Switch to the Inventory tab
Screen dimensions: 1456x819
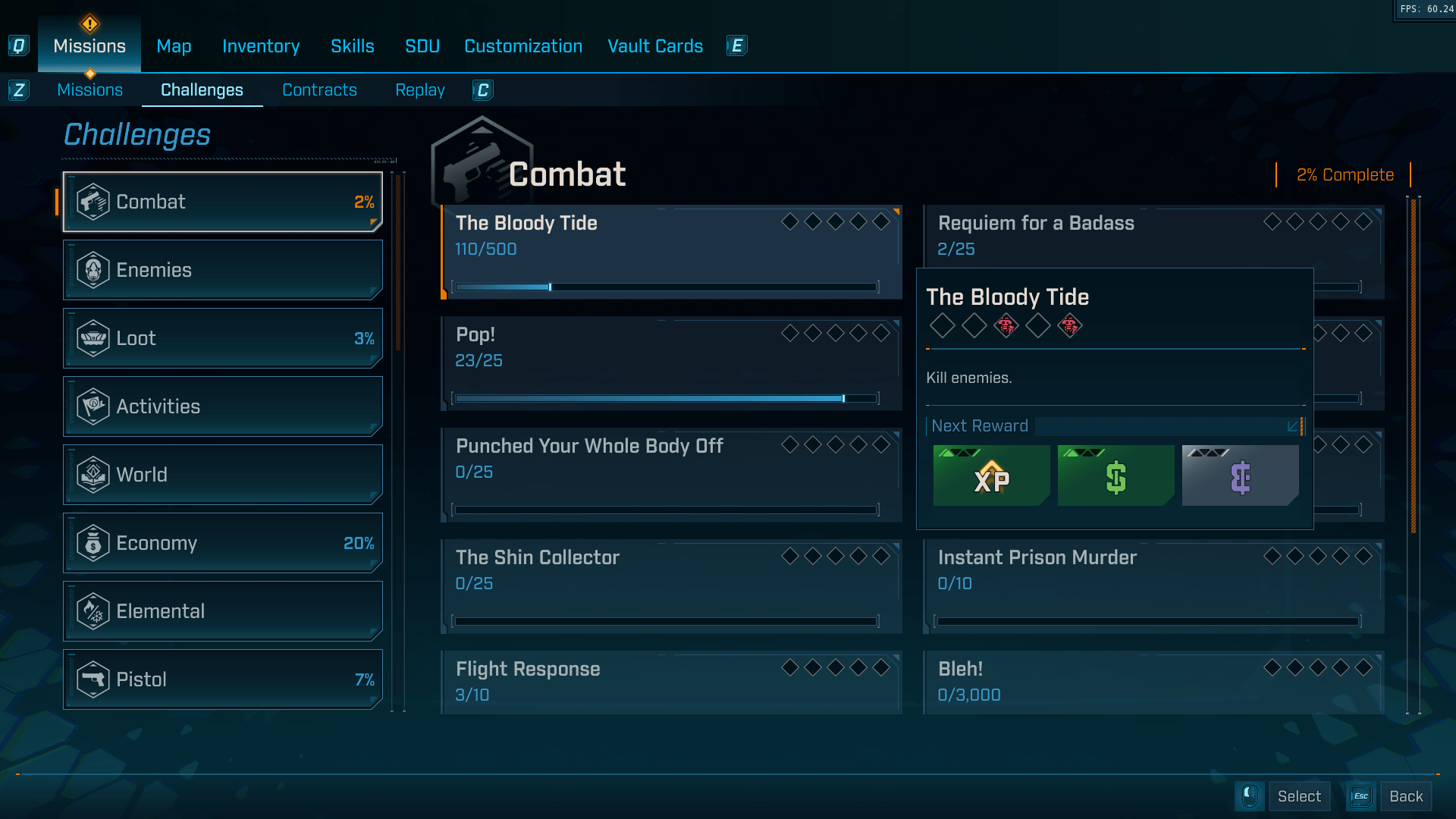tap(261, 46)
